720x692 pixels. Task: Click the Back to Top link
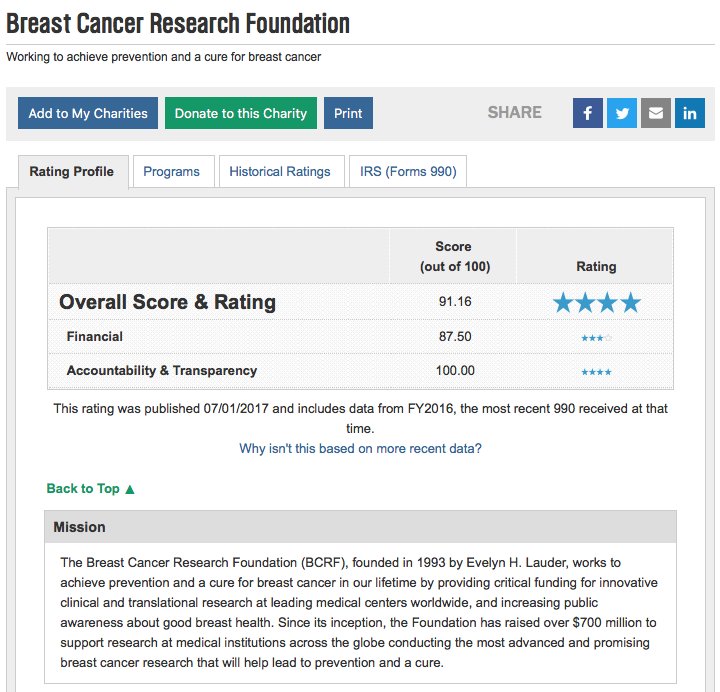tap(90, 489)
